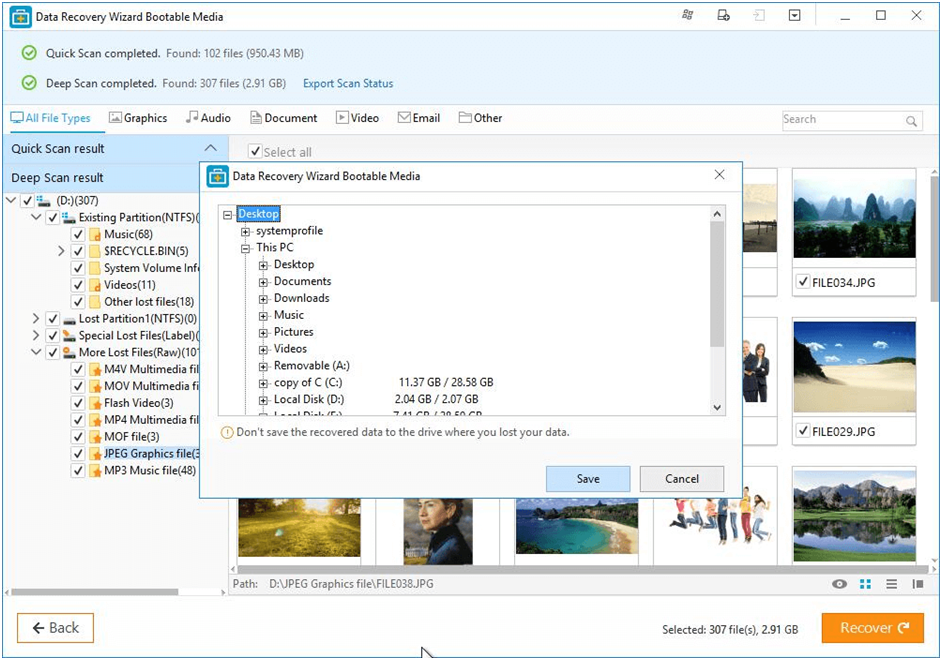Open the Export Scan Status link

[x=348, y=83]
